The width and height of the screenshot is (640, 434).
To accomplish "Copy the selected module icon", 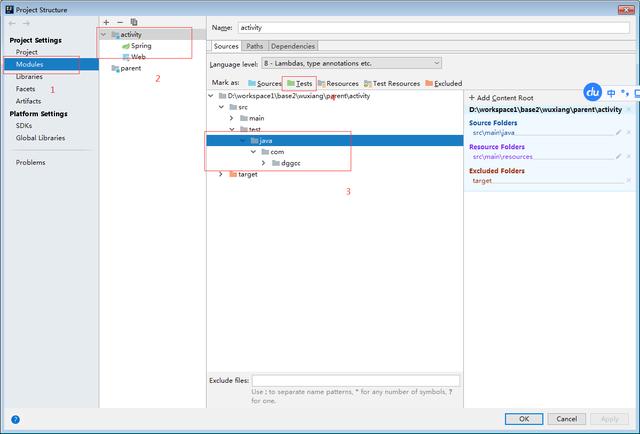I will pos(134,22).
